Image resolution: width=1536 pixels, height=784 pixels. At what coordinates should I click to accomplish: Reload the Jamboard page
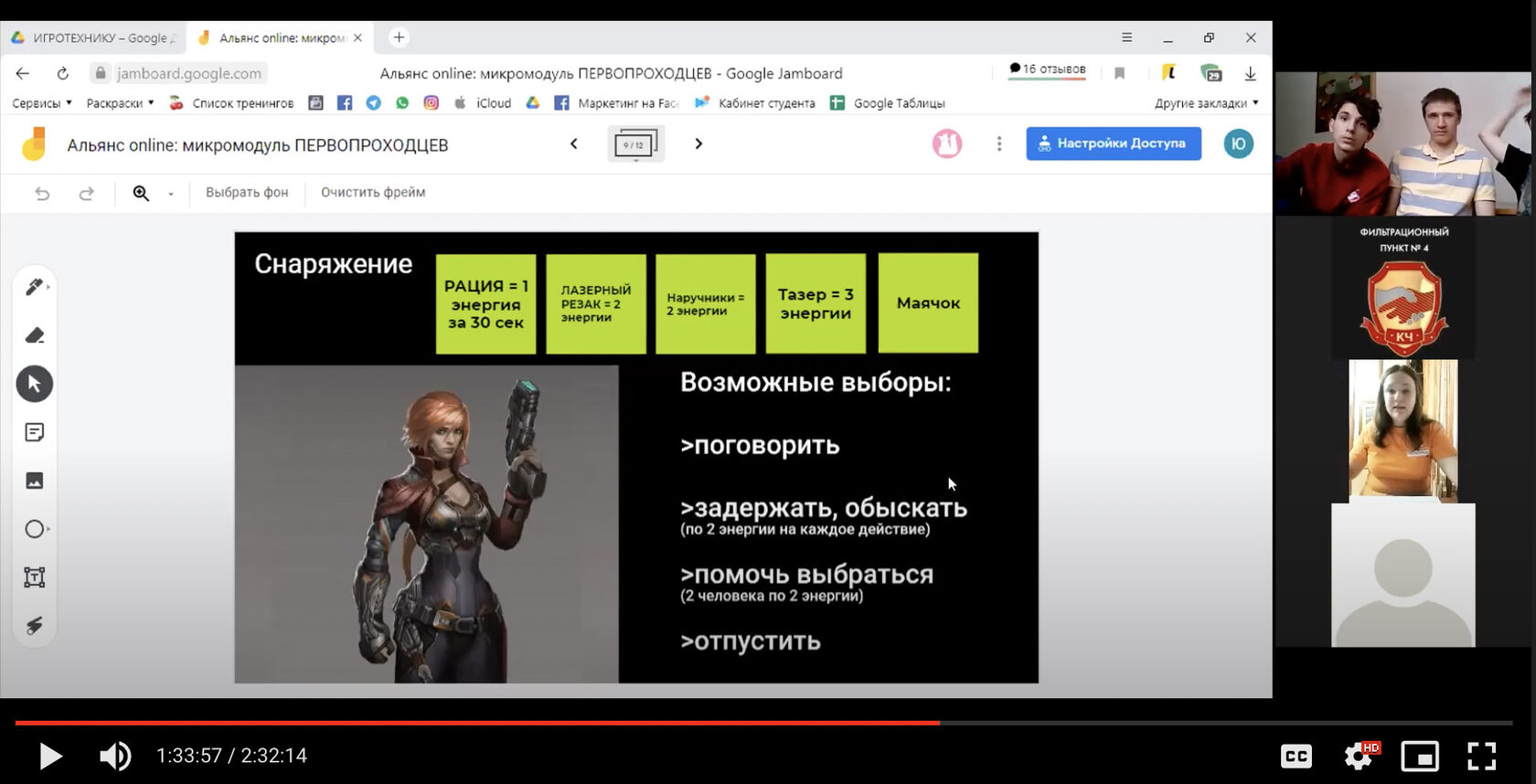click(x=62, y=73)
